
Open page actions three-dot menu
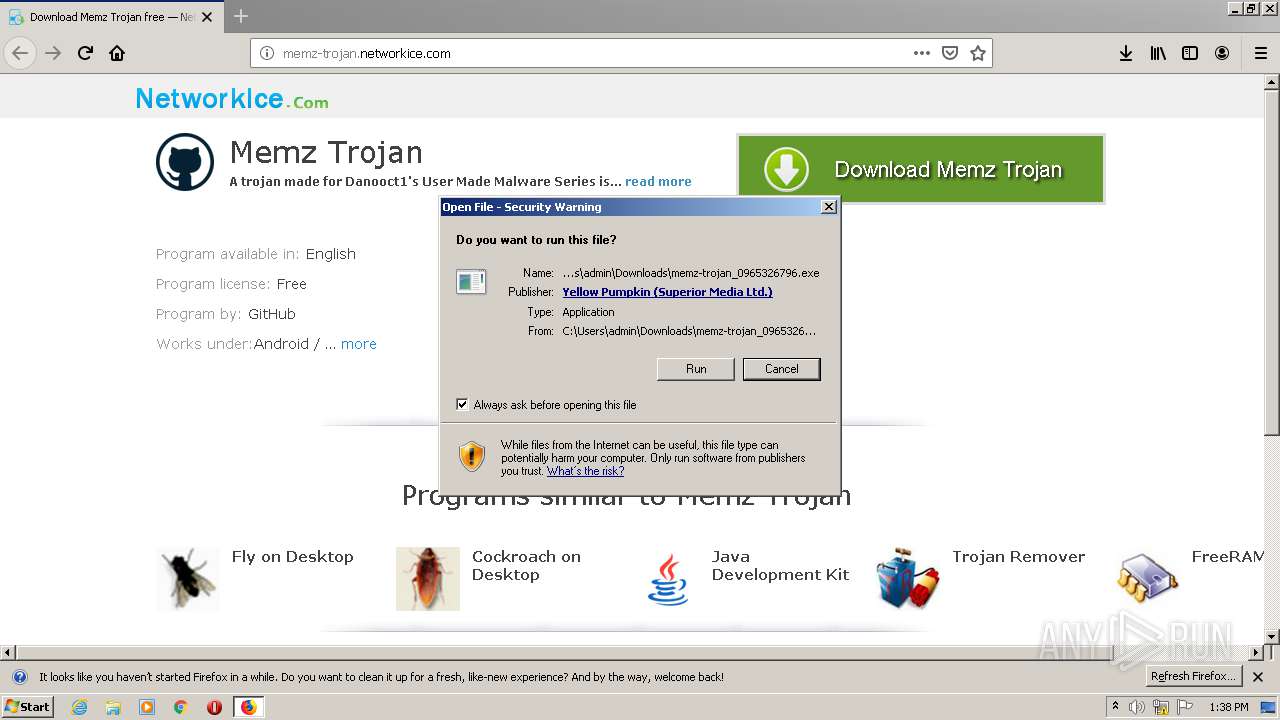(x=922, y=53)
